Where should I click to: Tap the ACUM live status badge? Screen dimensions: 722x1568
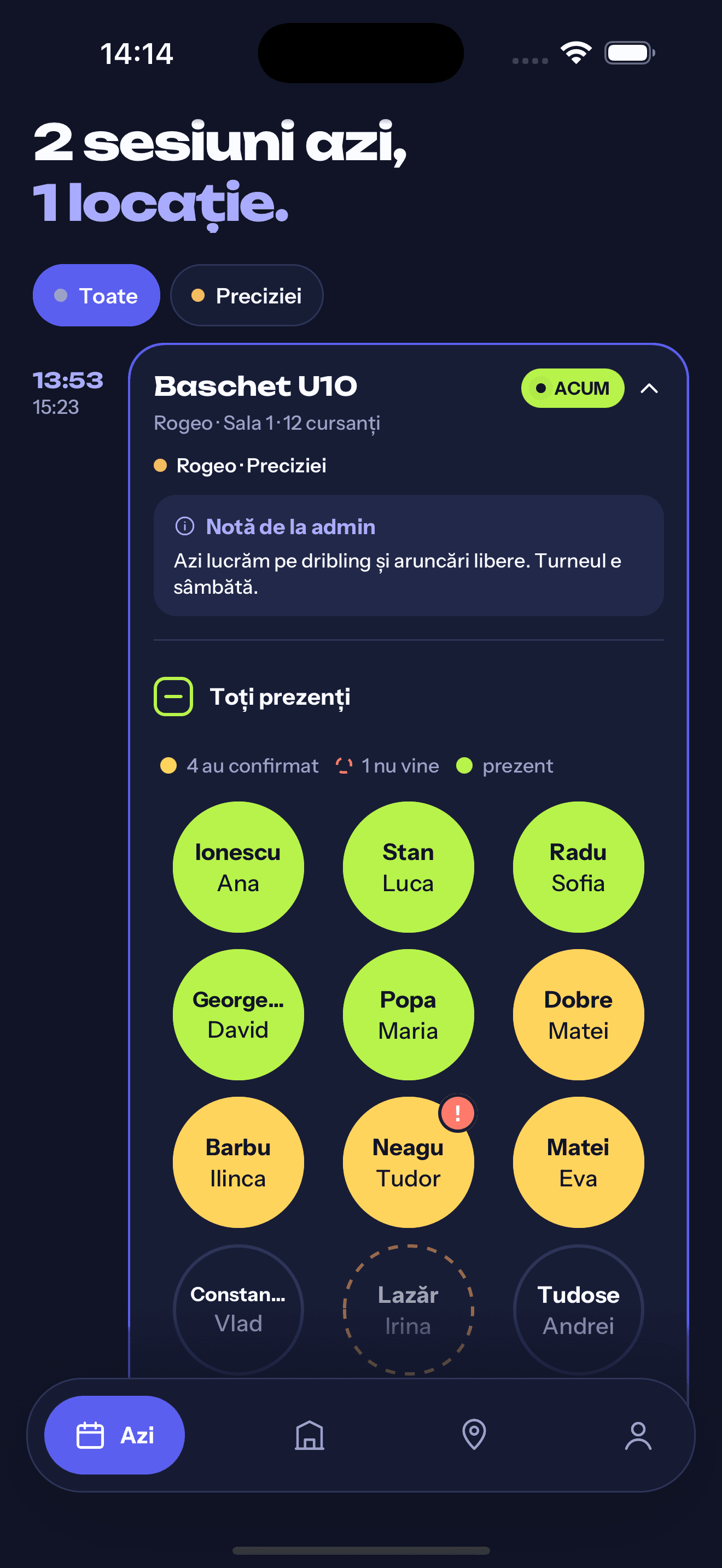click(x=572, y=388)
